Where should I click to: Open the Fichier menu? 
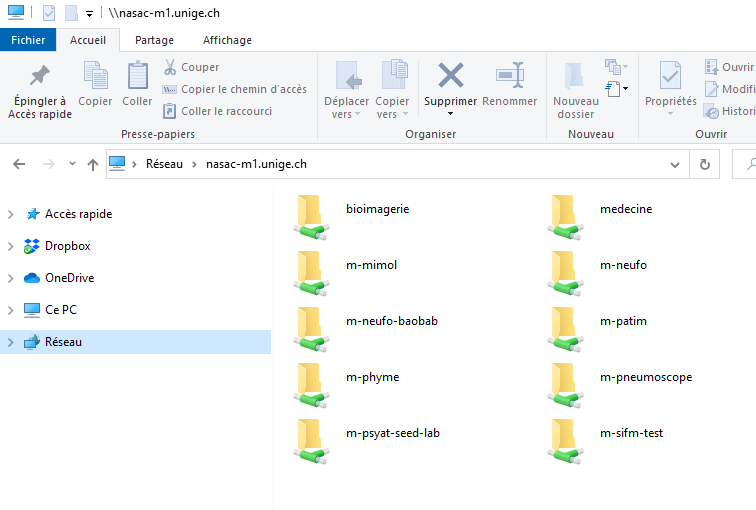click(x=28, y=40)
